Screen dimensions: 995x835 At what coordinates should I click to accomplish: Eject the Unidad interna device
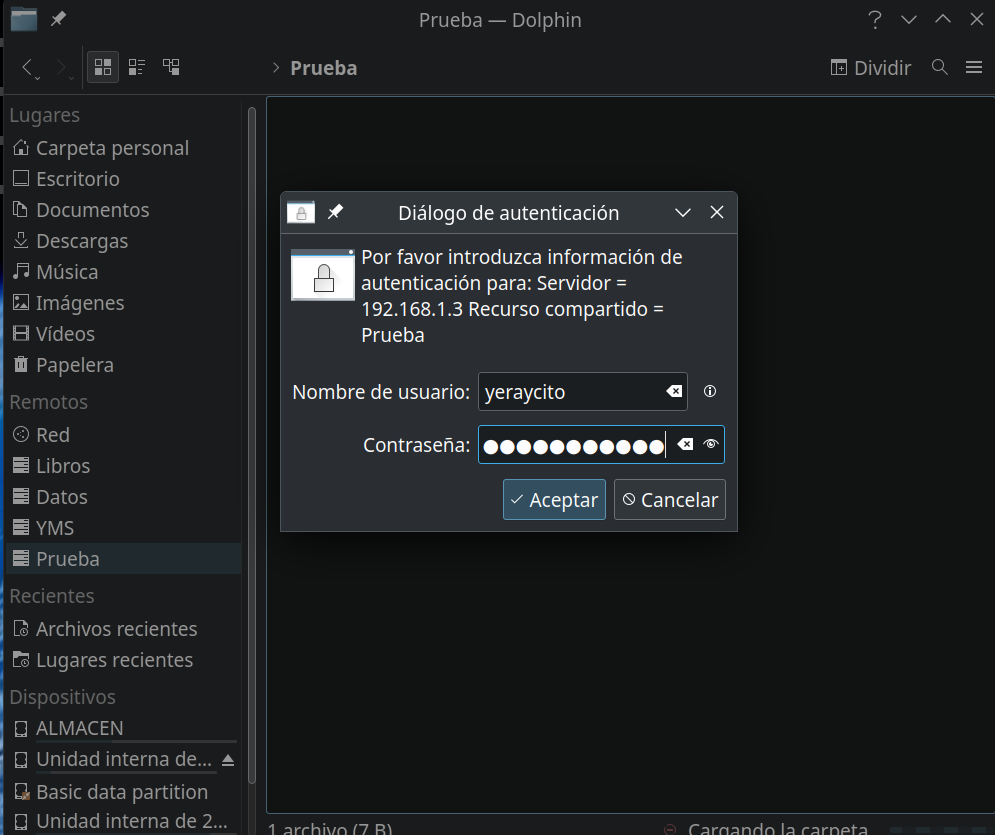coord(228,760)
